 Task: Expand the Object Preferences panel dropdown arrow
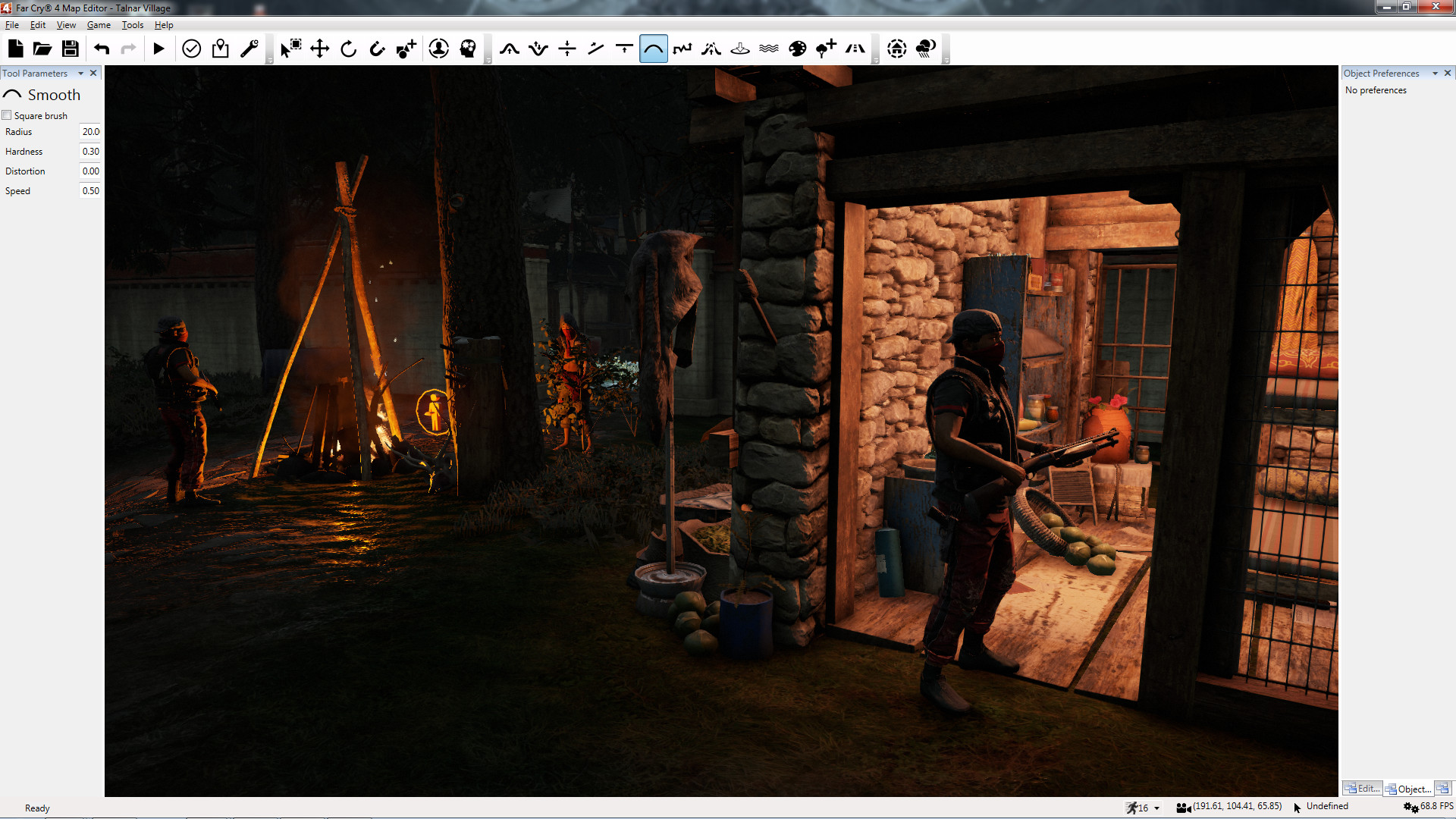click(x=1435, y=74)
